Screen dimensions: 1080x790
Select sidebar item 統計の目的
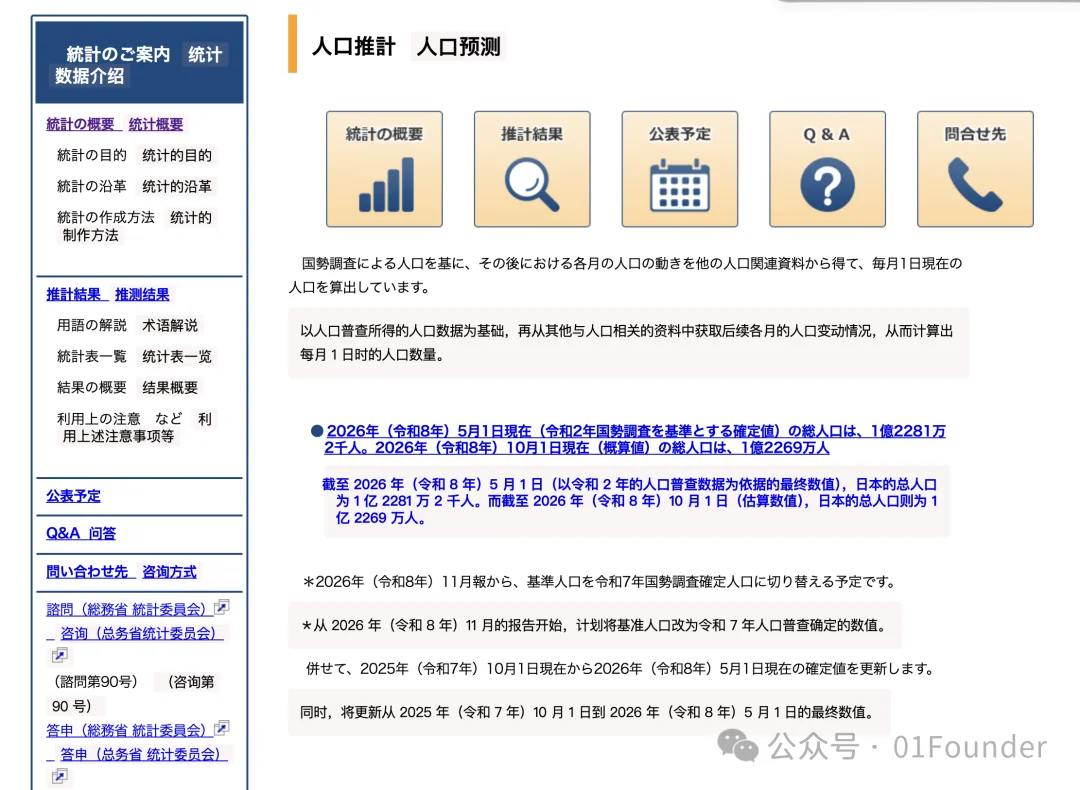[x=92, y=156]
